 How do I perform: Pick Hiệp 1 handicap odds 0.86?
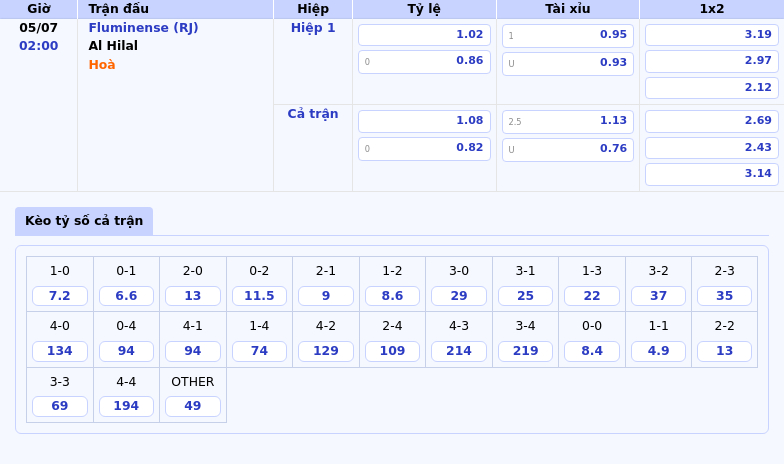pos(424,62)
